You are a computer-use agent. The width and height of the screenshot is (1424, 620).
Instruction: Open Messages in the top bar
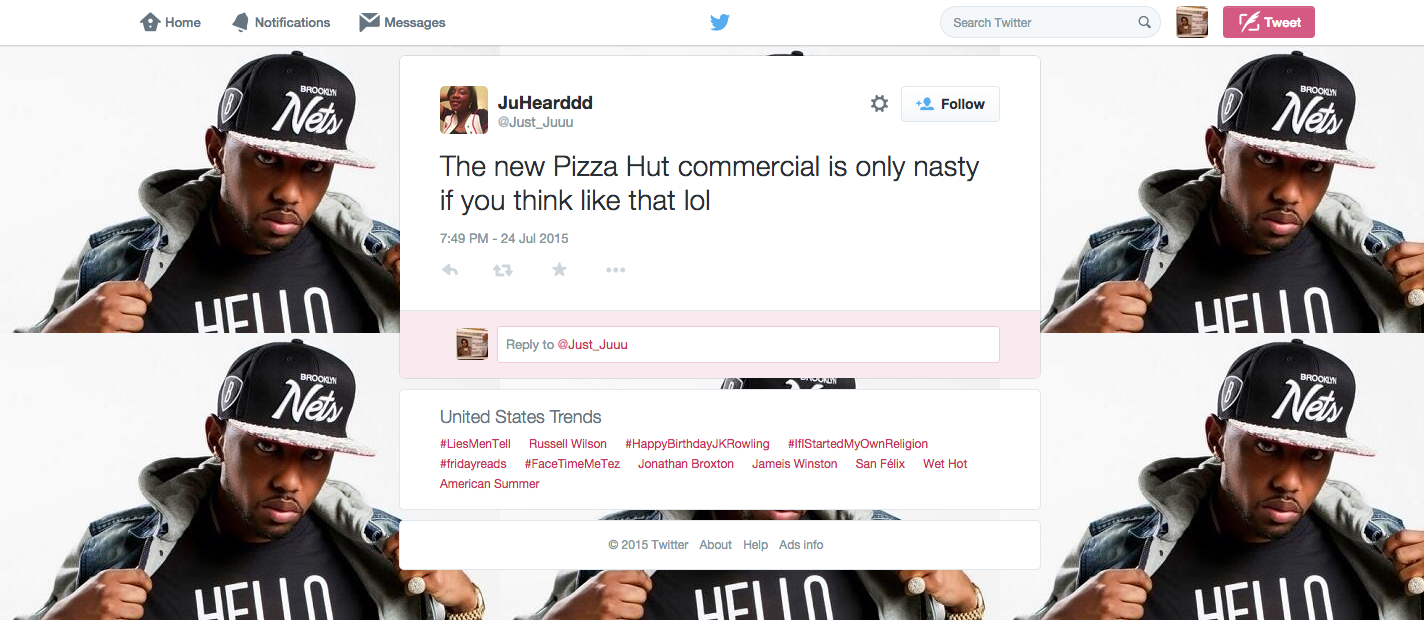tap(402, 22)
